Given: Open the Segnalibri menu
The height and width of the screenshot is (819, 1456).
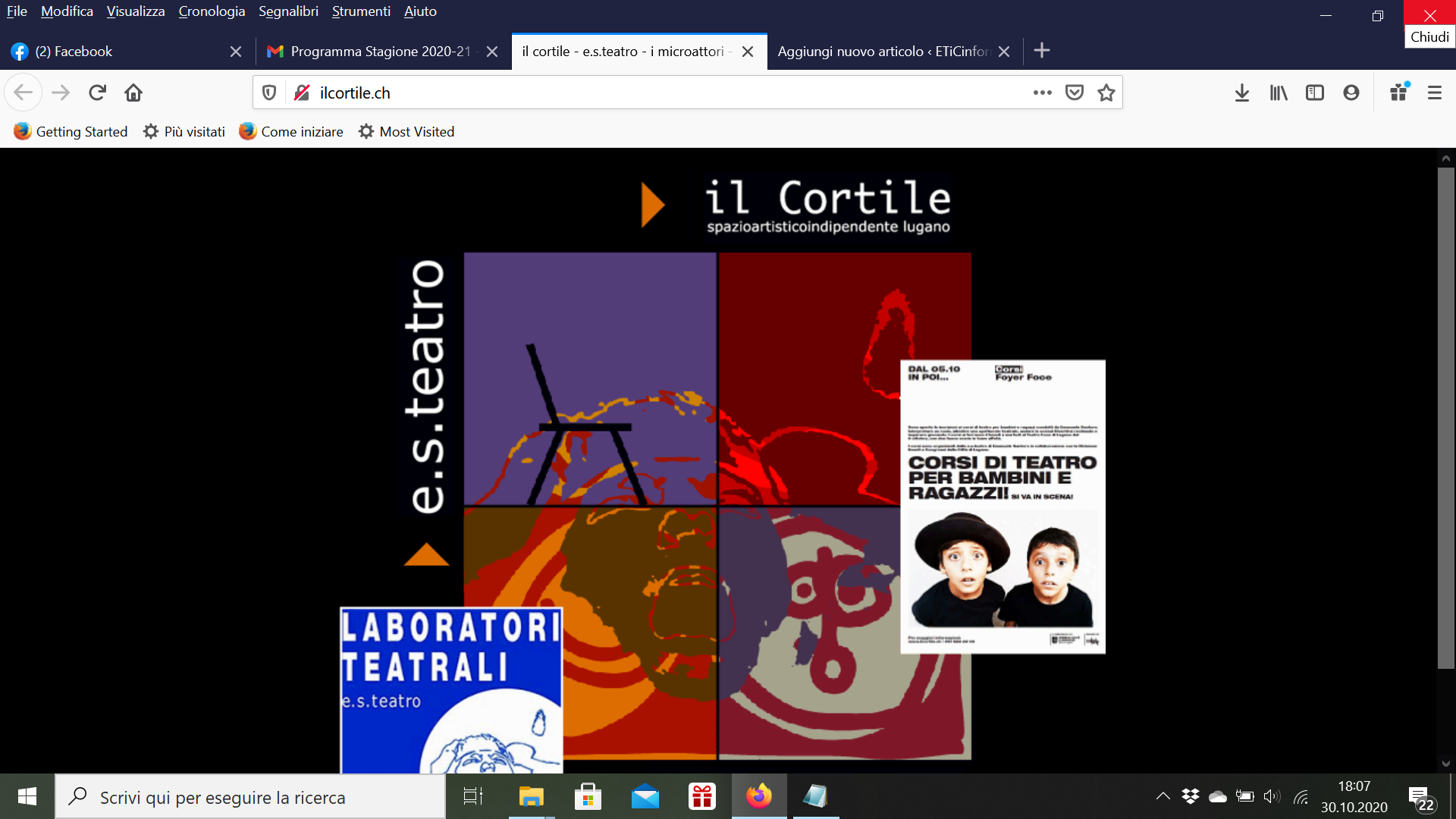Looking at the screenshot, I should (288, 11).
